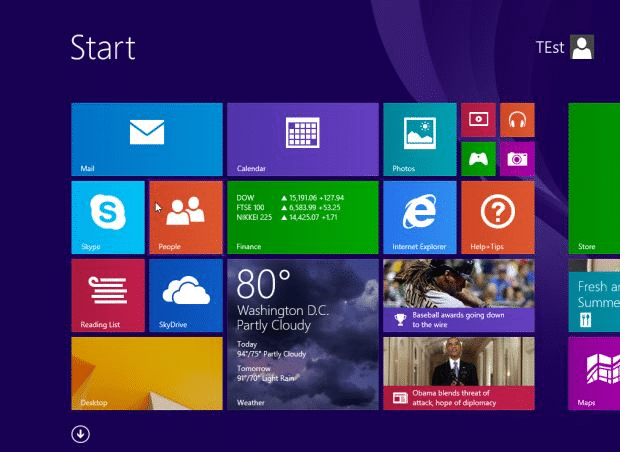Open the Finance tile
Image resolution: width=620 pixels, height=452 pixels.
coord(302,217)
